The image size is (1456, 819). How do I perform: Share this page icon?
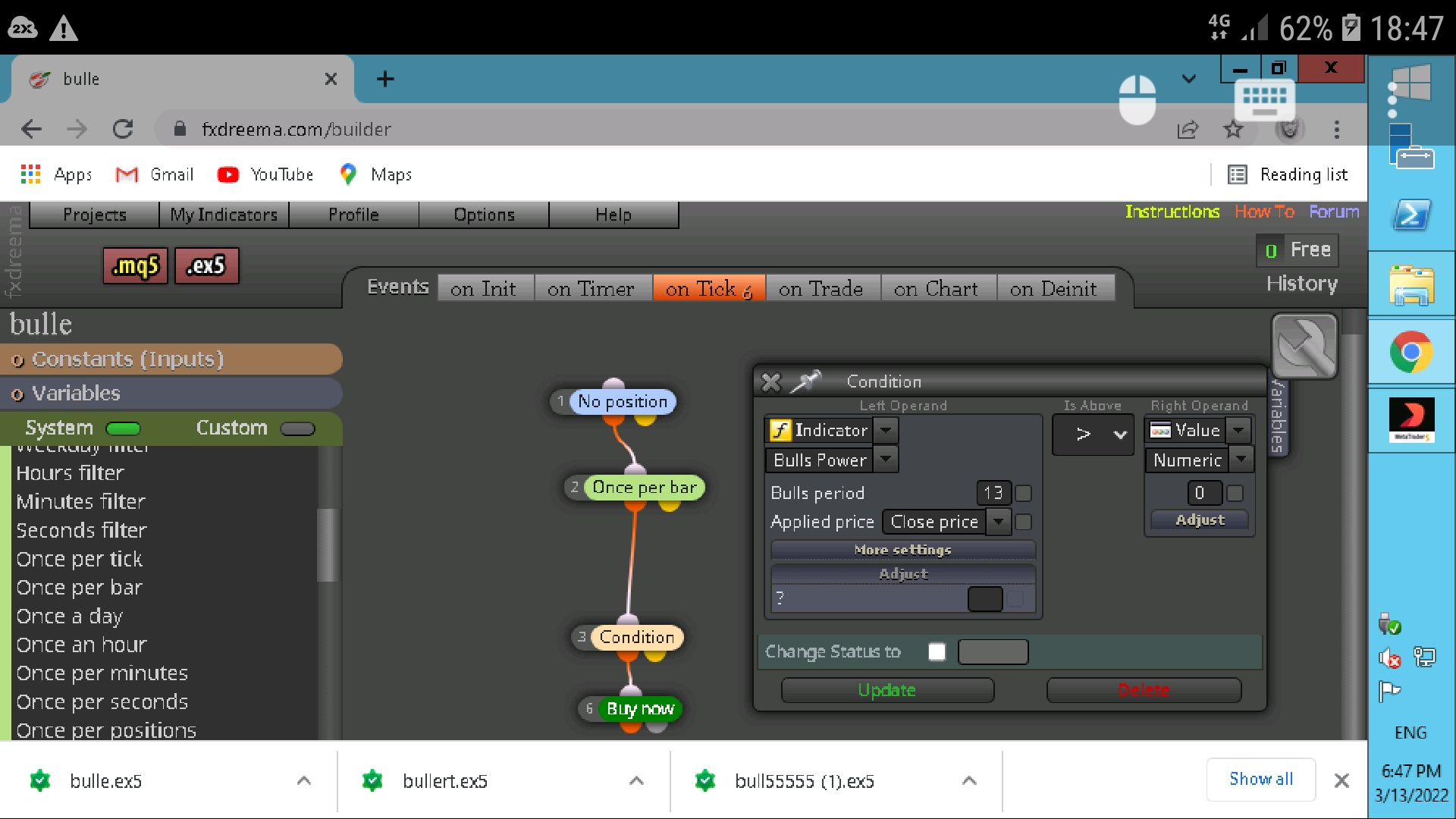[x=1188, y=130]
